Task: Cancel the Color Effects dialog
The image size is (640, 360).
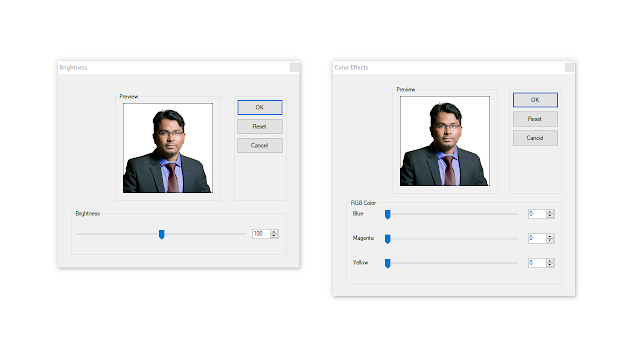Action: [x=535, y=138]
